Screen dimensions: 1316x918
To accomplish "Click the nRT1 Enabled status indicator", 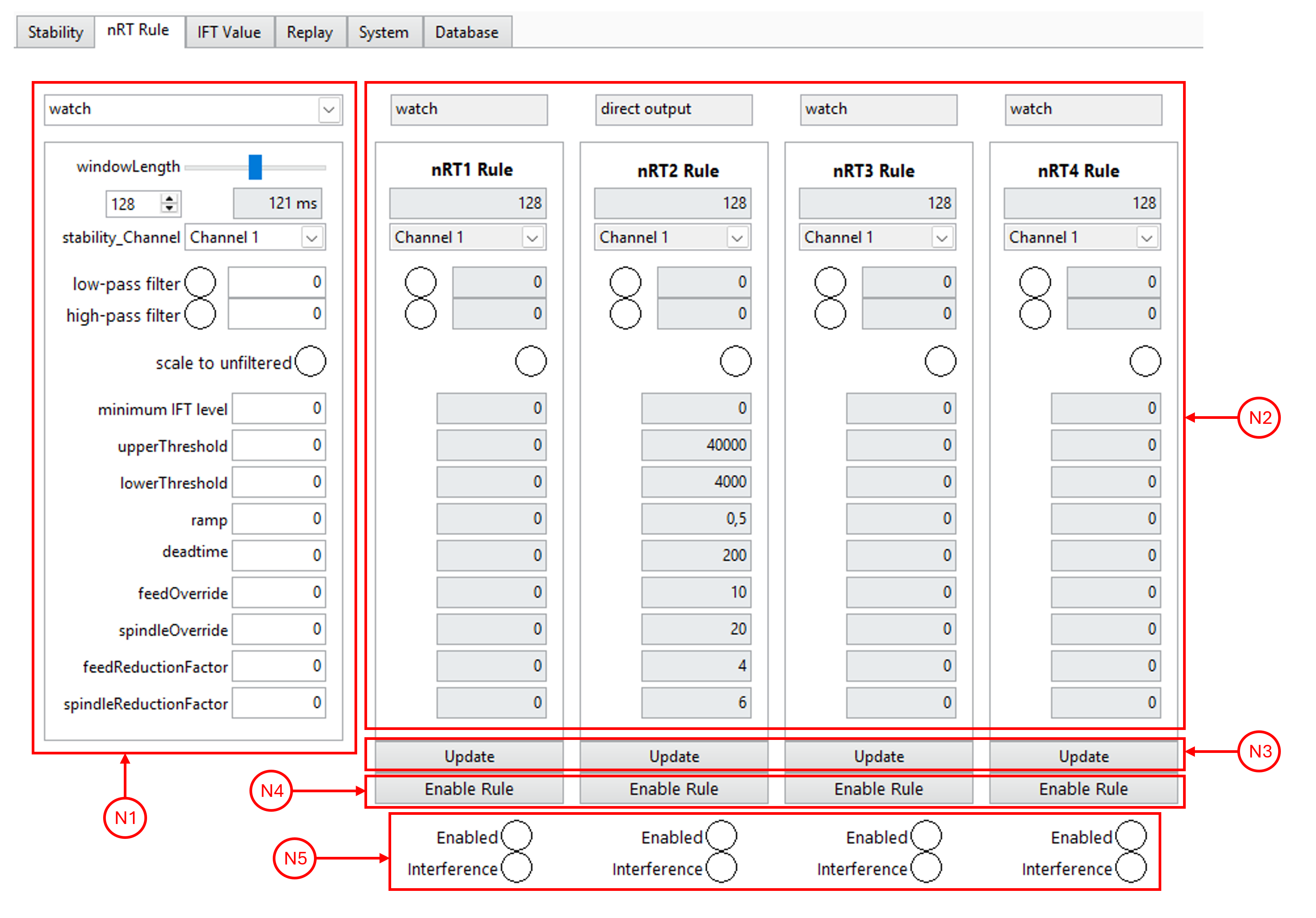I will pos(516,835).
